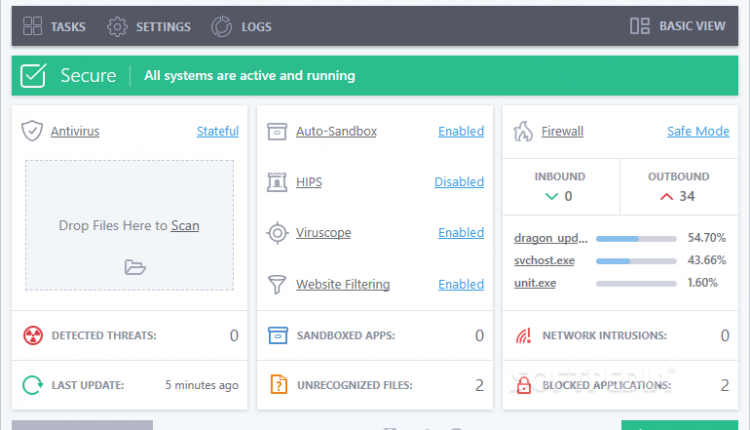Open the Viruscope link

(x=323, y=232)
